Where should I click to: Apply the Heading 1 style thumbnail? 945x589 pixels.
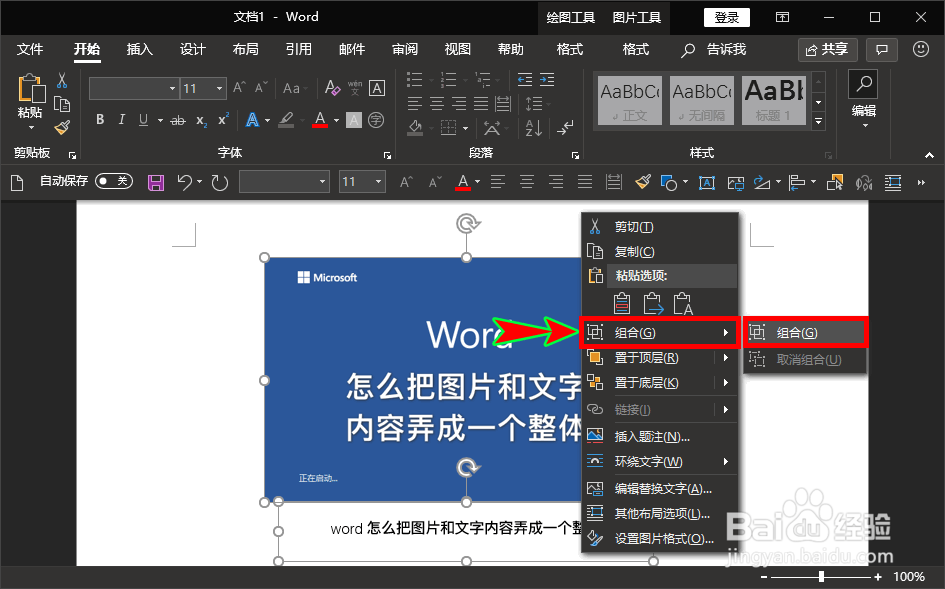click(x=774, y=100)
